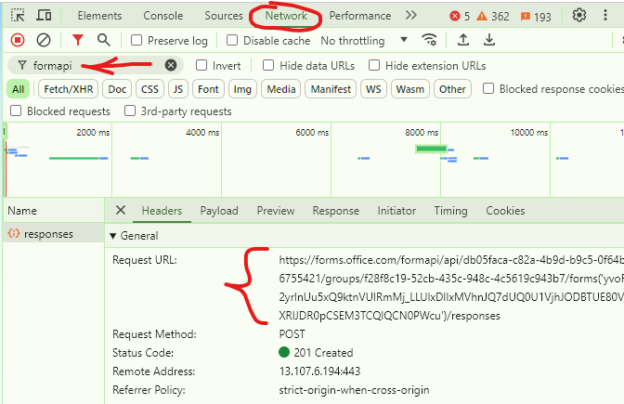The image size is (624, 404).
Task: Filter requests by Fetch/XHR
Action: click(68, 89)
